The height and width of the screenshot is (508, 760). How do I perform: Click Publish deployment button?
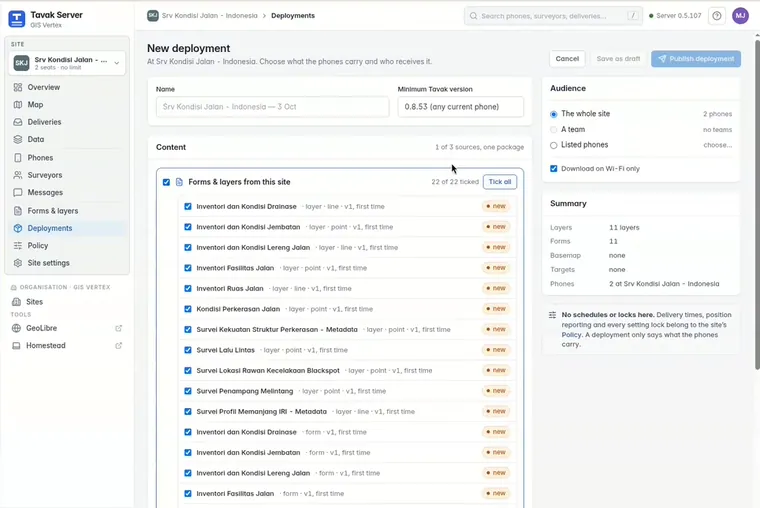click(x=696, y=59)
